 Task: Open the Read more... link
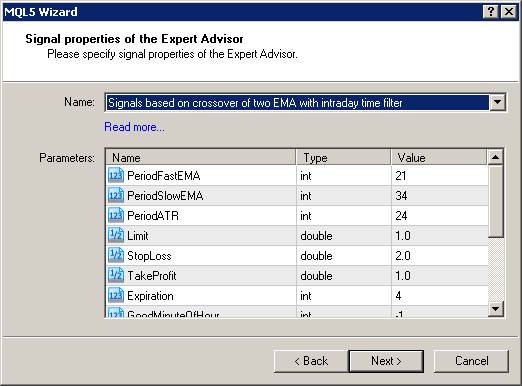point(134,127)
